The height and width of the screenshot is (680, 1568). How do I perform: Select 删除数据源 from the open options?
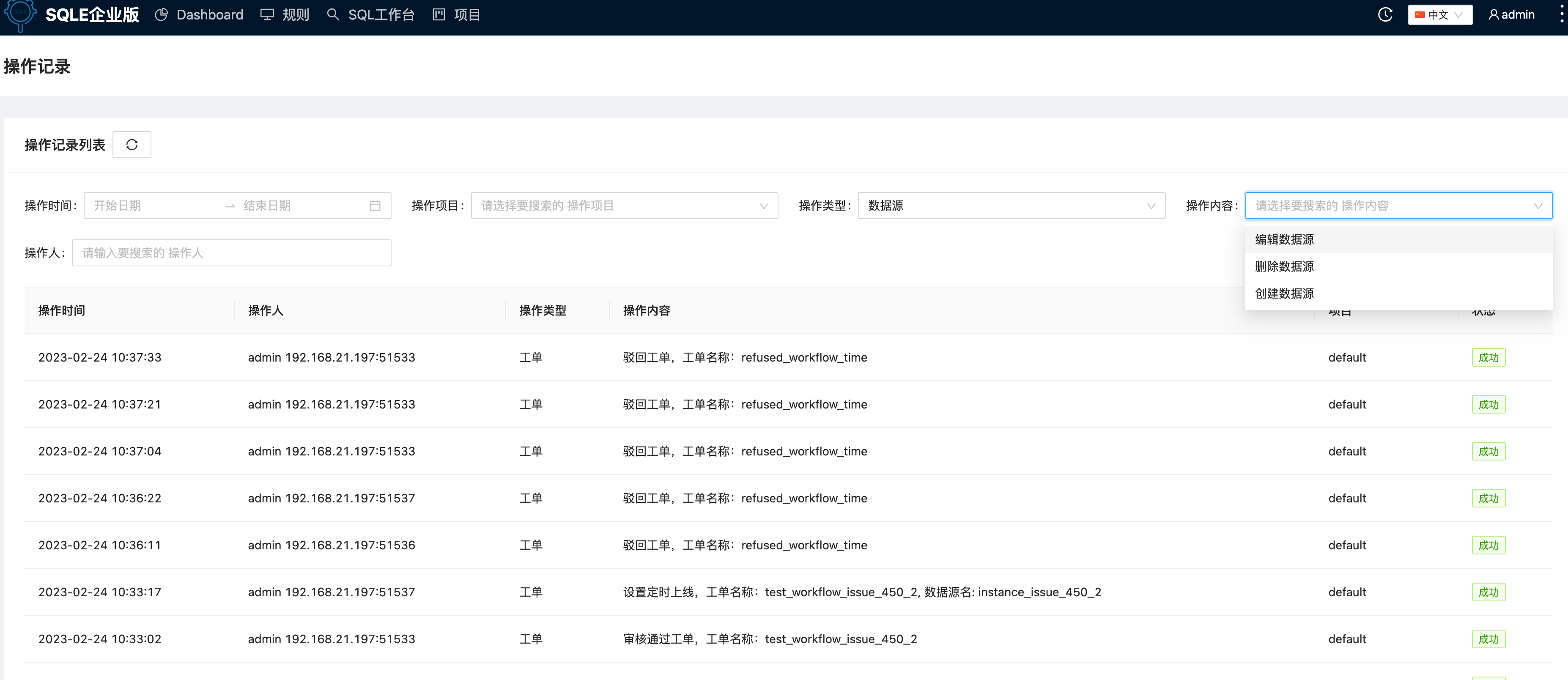[1283, 266]
